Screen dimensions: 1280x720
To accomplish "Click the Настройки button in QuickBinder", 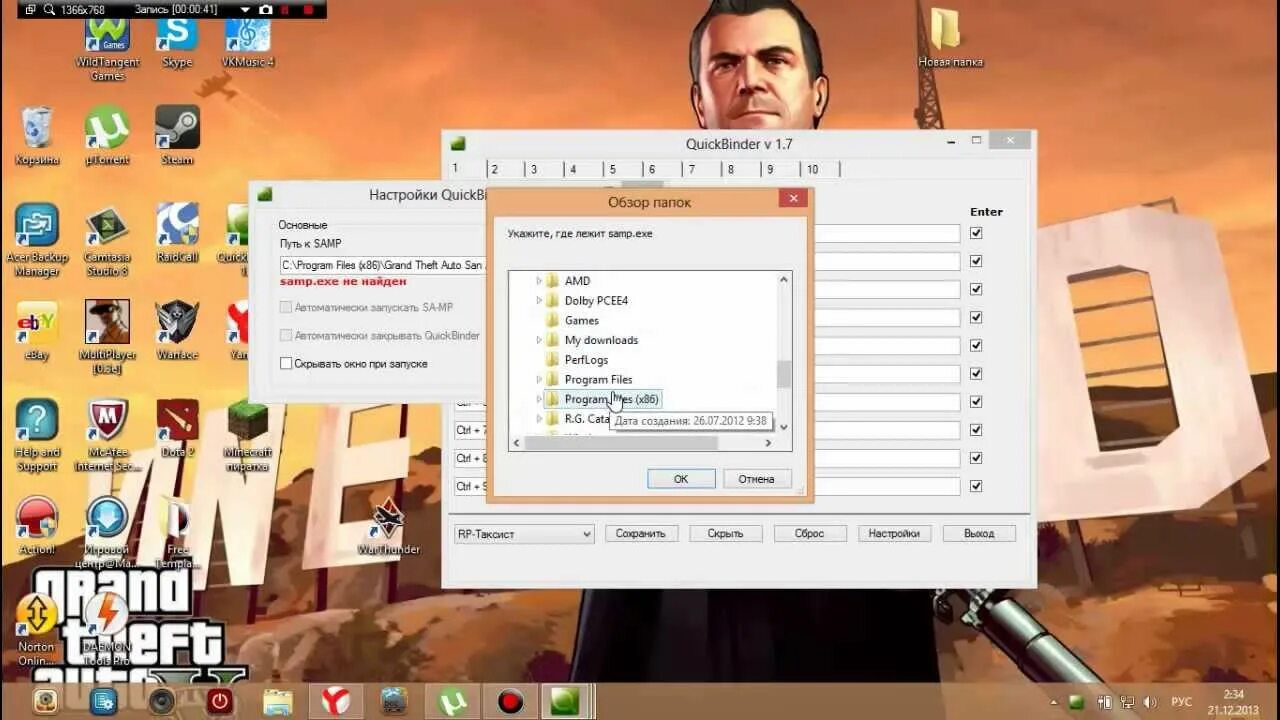I will point(894,534).
